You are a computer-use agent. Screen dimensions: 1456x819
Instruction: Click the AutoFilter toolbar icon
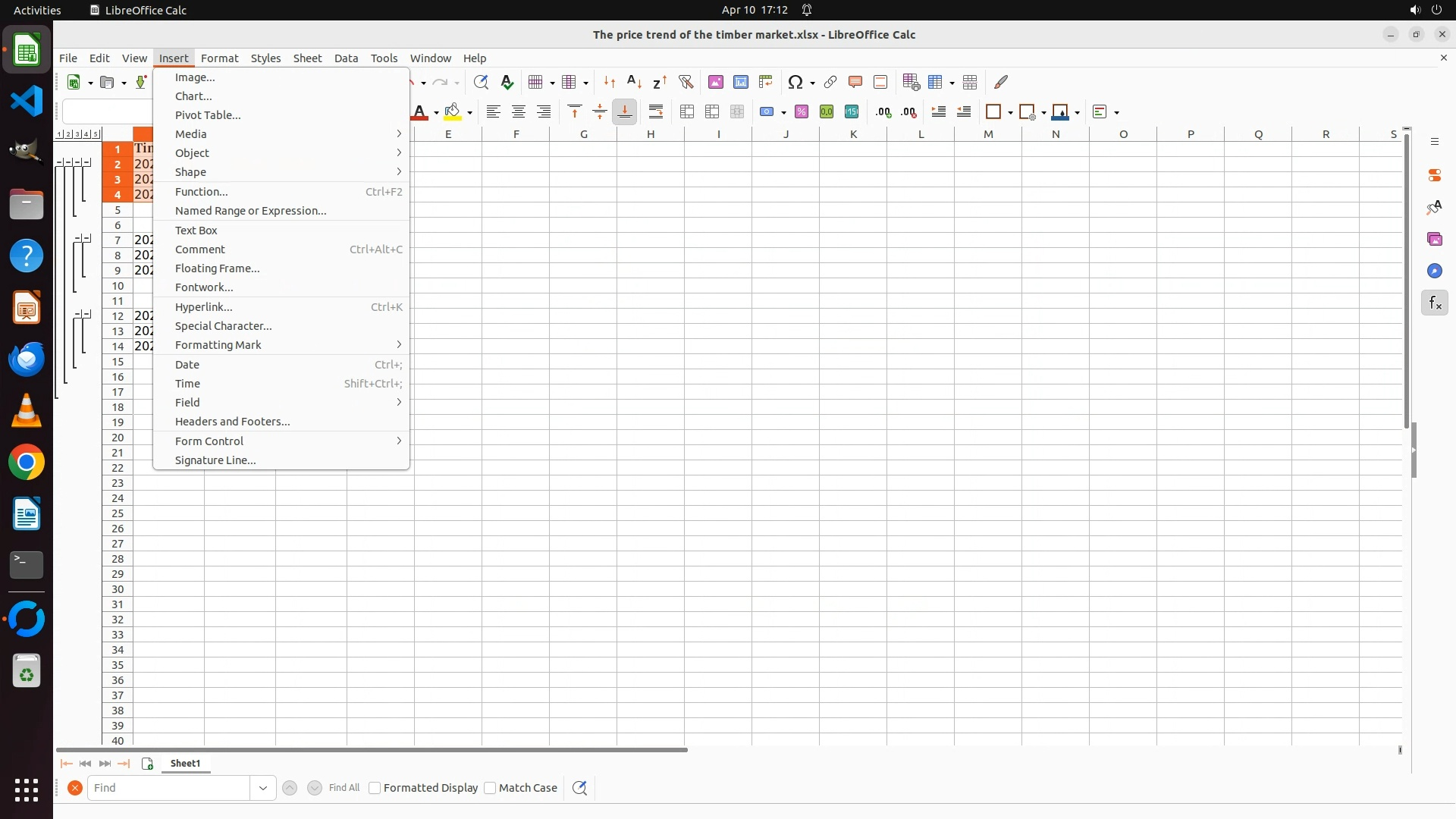pos(686,82)
